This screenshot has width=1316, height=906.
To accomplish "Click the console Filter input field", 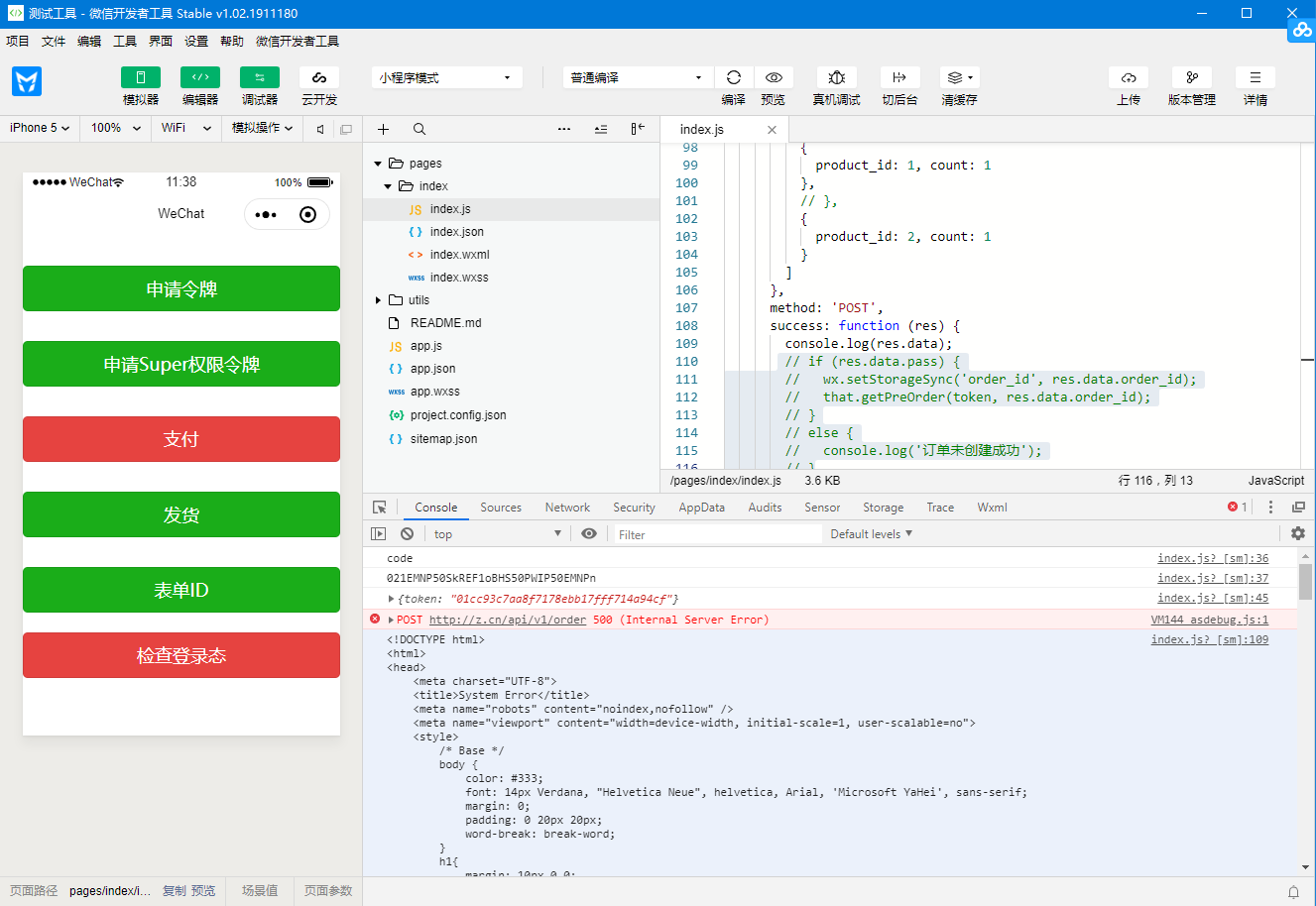I will coord(717,534).
